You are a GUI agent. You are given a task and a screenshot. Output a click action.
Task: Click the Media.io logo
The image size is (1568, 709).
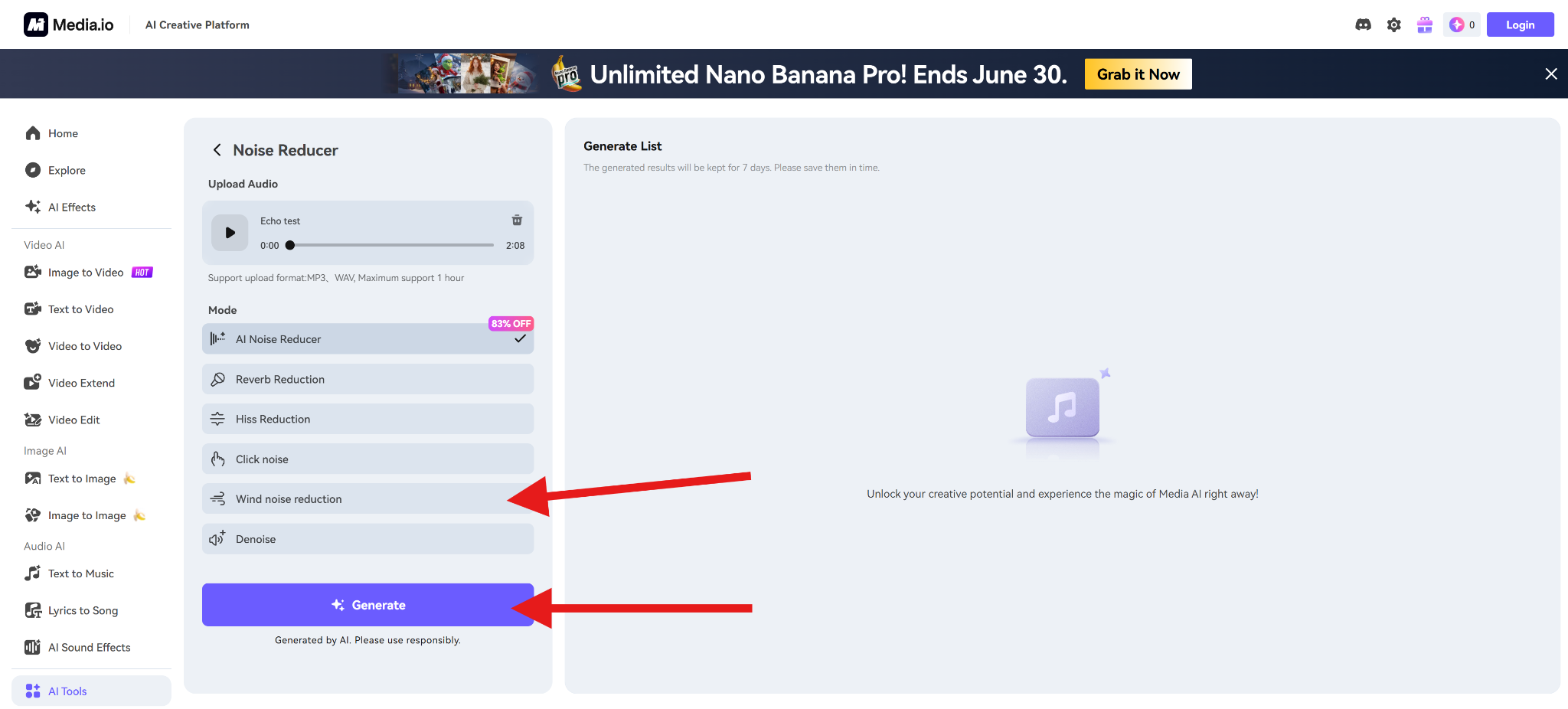69,25
